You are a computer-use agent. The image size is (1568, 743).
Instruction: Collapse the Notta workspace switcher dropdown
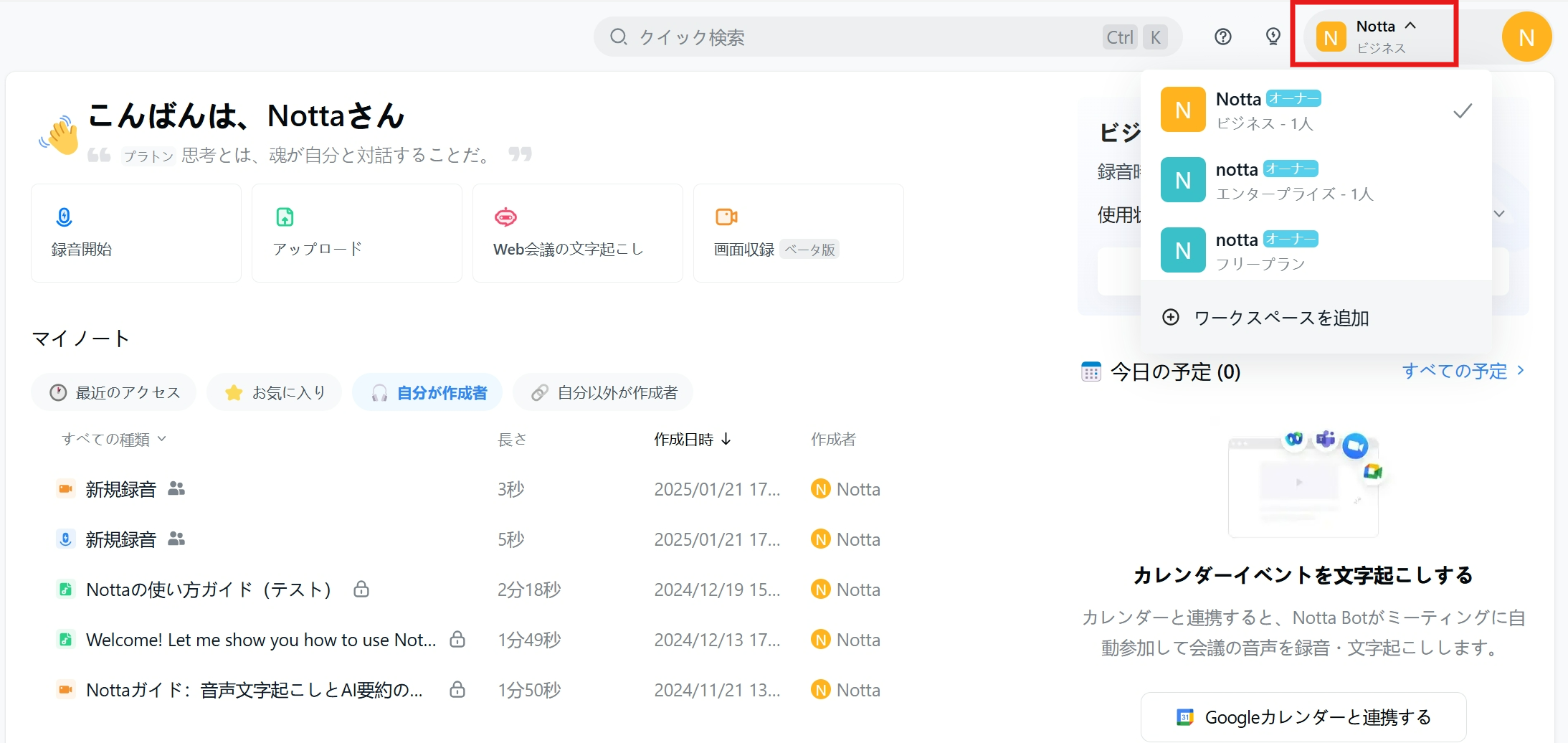coord(1374,36)
